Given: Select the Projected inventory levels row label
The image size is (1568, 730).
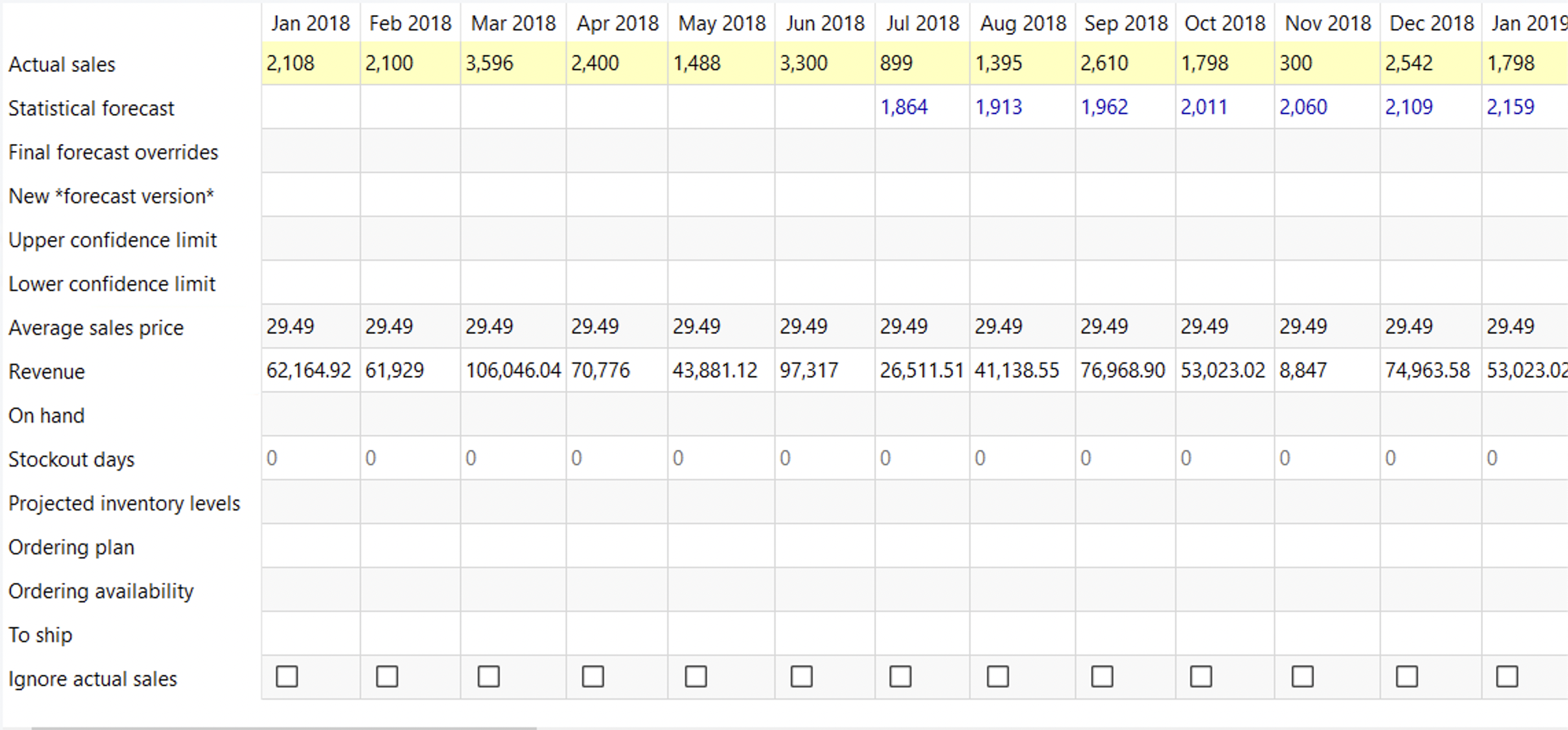Looking at the screenshot, I should point(124,504).
